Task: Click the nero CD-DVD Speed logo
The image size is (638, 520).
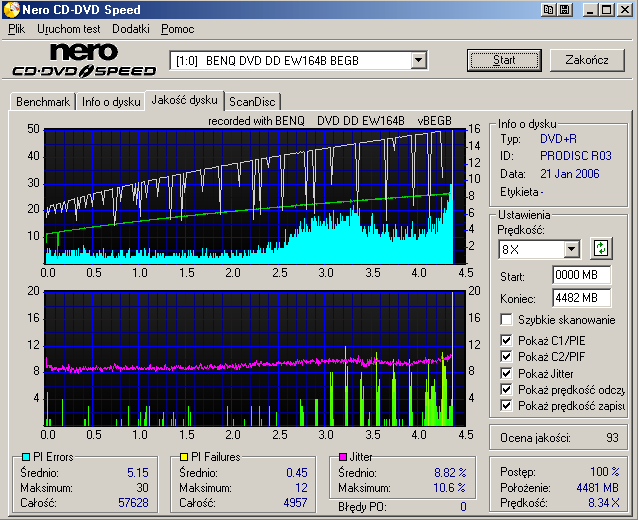Action: pos(84,60)
